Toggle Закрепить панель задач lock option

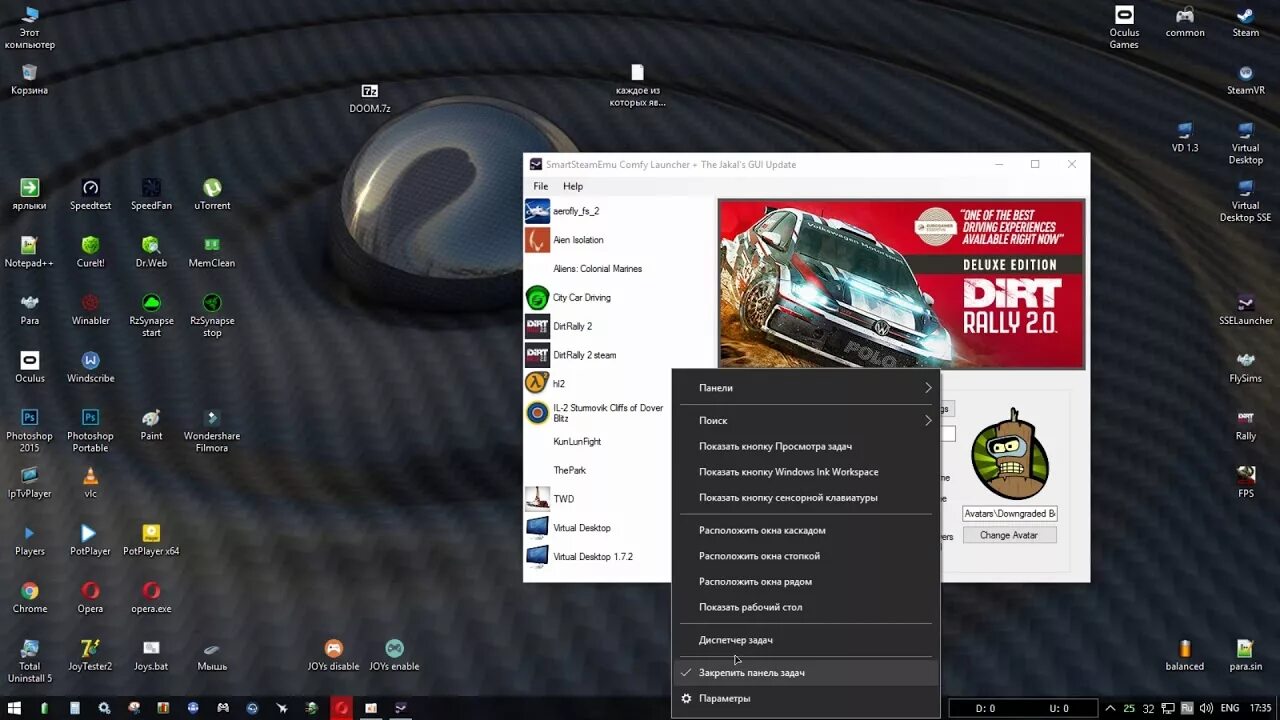tap(806, 673)
